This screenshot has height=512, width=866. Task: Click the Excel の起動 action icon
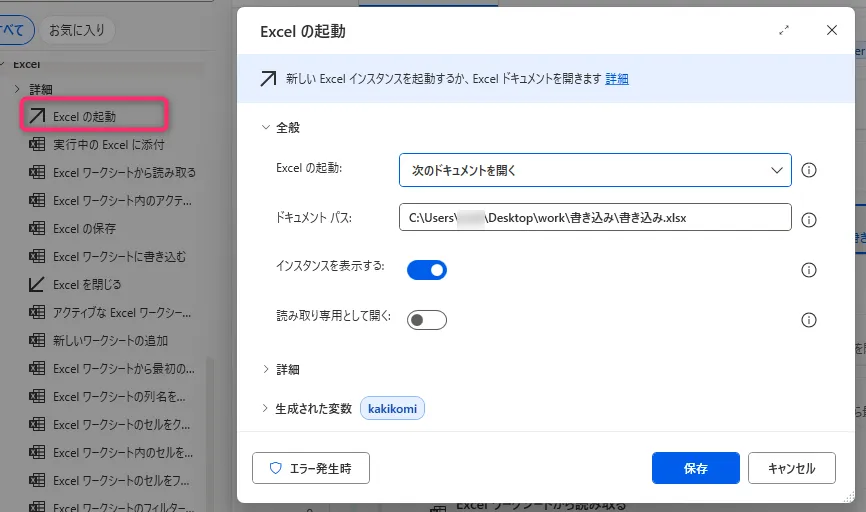click(x=37, y=116)
